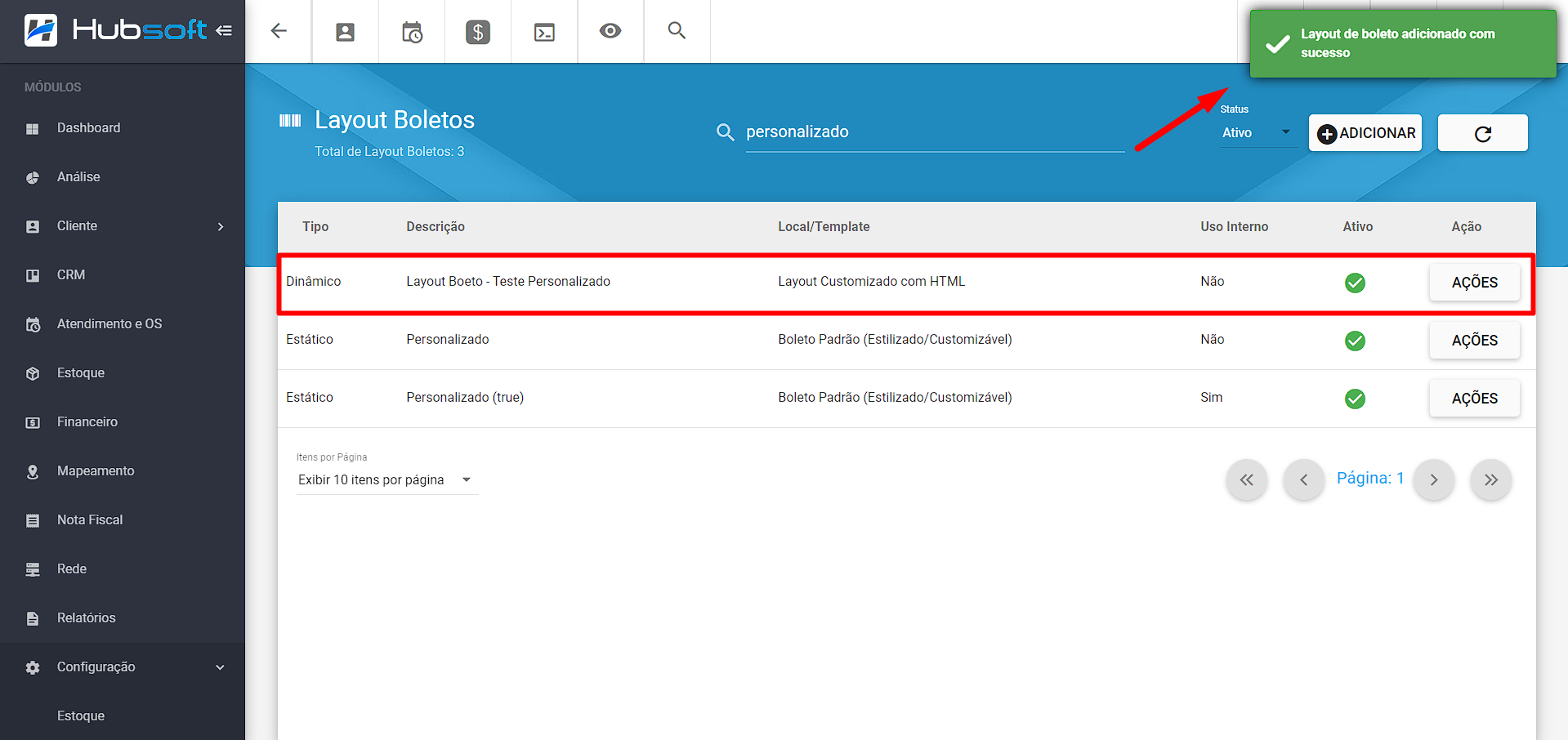Click the Rede server icon
The width and height of the screenshot is (1568, 740).
pyautogui.click(x=33, y=569)
